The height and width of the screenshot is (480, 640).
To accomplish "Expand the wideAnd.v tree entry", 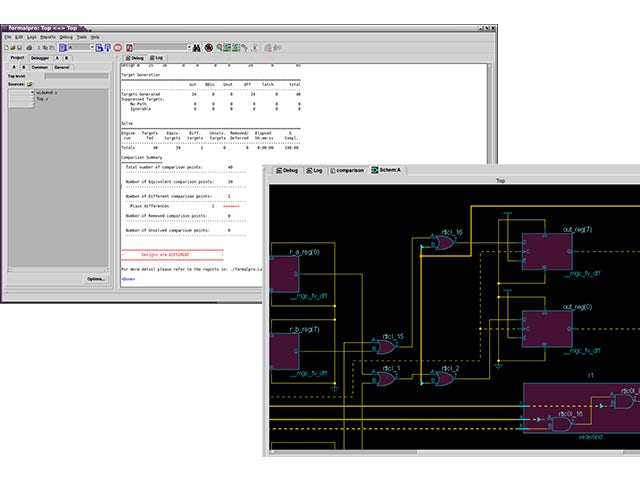I will coord(32,93).
